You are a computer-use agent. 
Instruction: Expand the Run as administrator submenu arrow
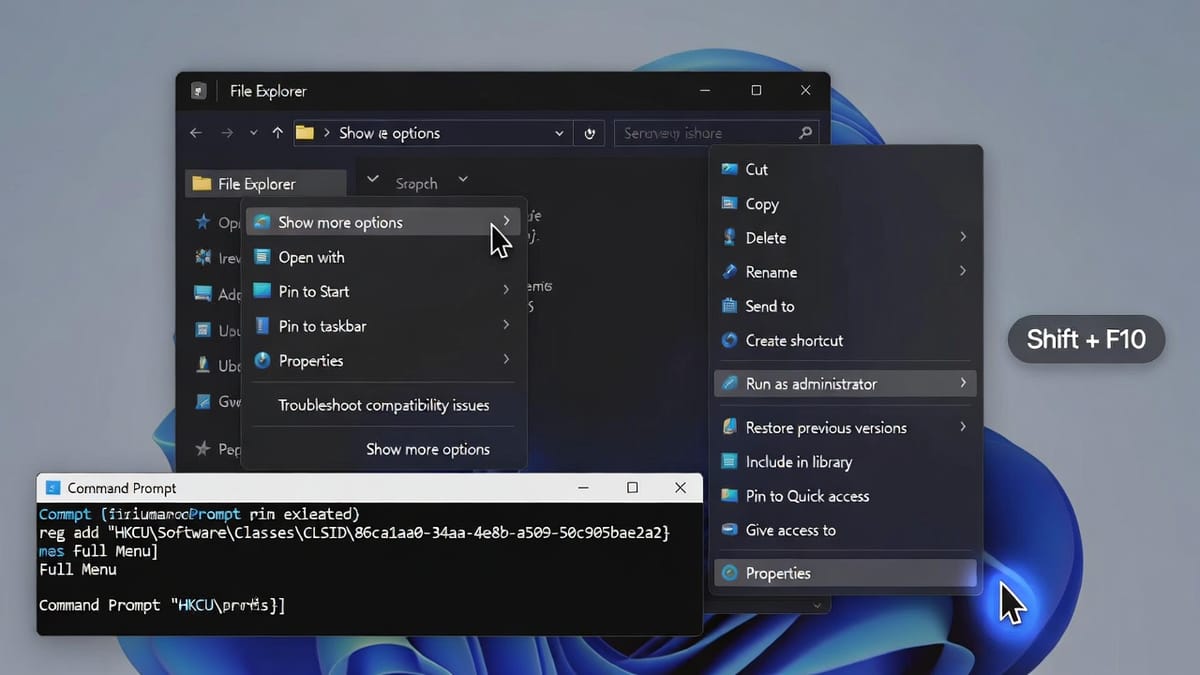click(x=963, y=383)
